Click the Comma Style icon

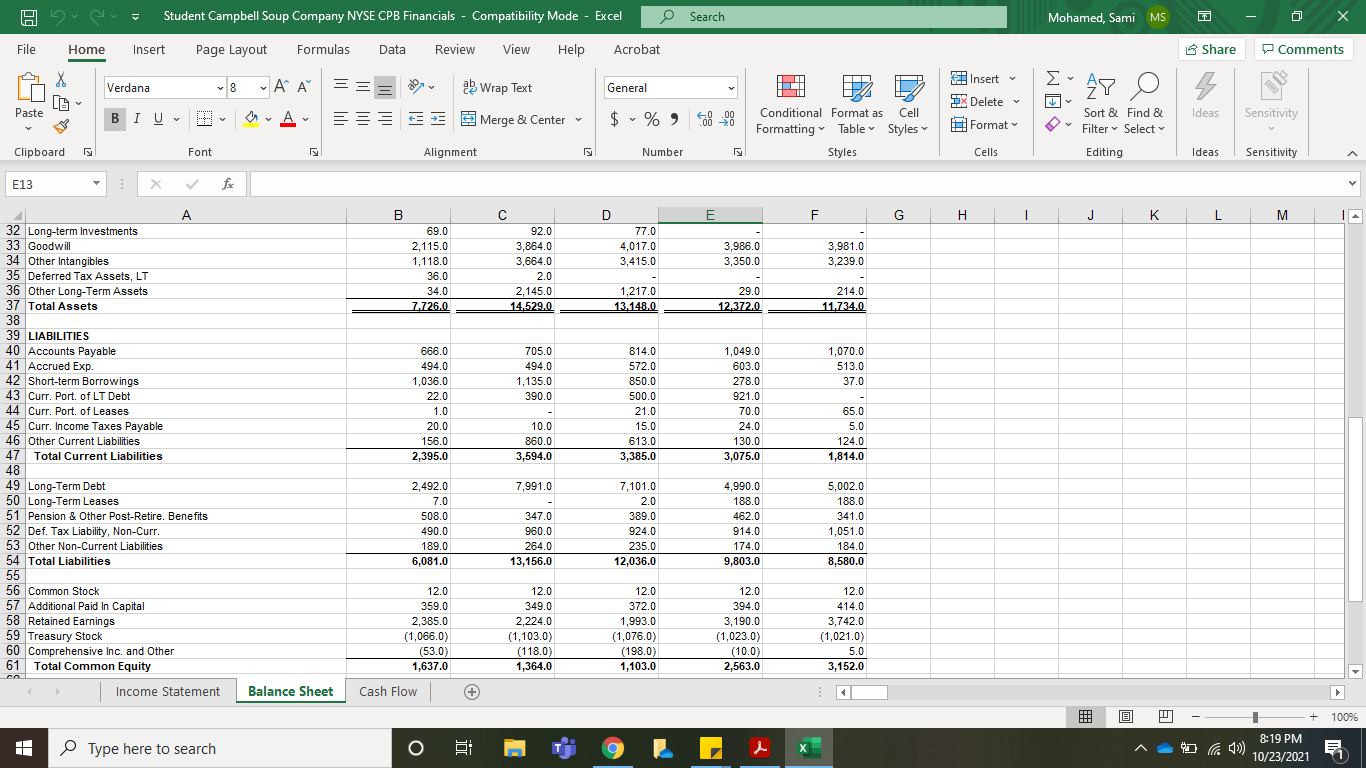tap(673, 118)
